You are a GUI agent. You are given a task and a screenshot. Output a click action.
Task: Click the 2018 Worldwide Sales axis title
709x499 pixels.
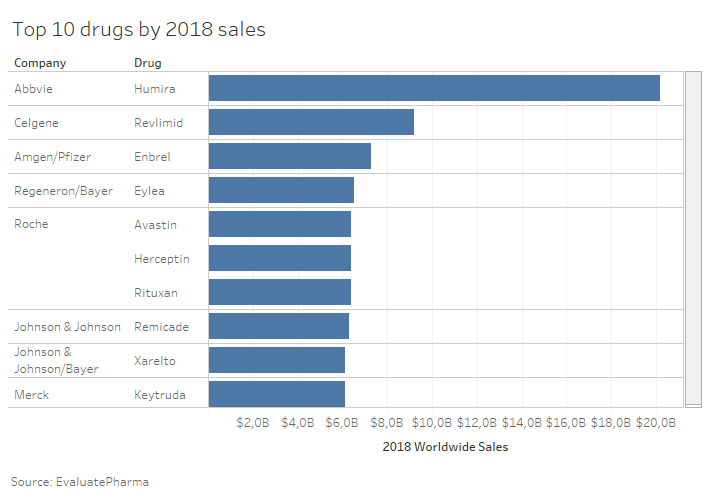click(x=445, y=447)
